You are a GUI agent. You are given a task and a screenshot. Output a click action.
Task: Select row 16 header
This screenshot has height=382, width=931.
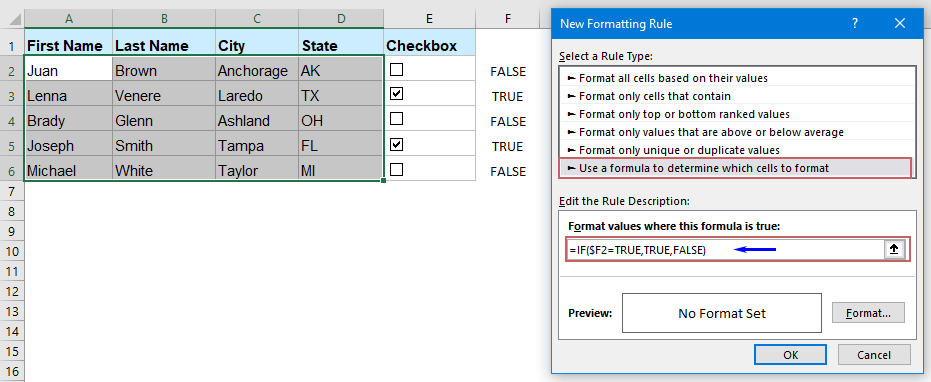click(x=12, y=371)
